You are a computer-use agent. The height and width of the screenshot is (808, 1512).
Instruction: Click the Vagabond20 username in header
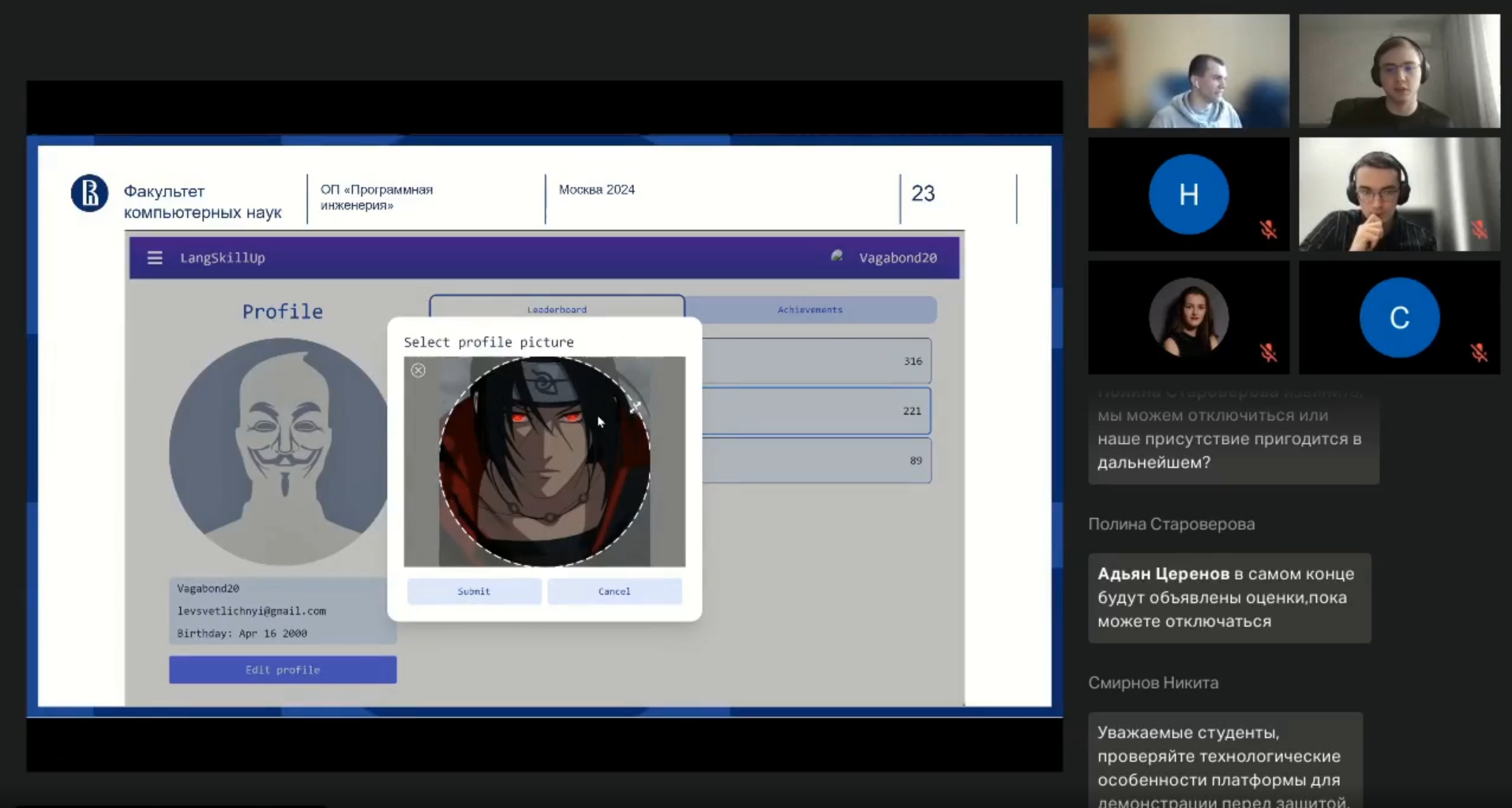click(x=898, y=258)
